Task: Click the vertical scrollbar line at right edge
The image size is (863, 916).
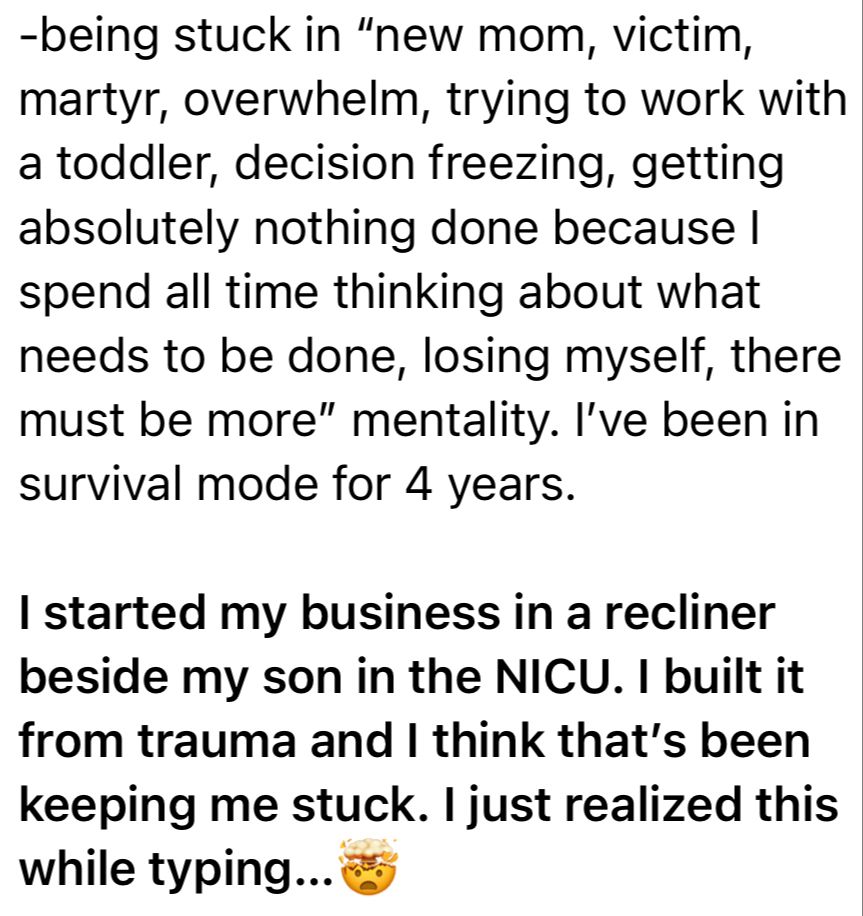Action: (862, 458)
